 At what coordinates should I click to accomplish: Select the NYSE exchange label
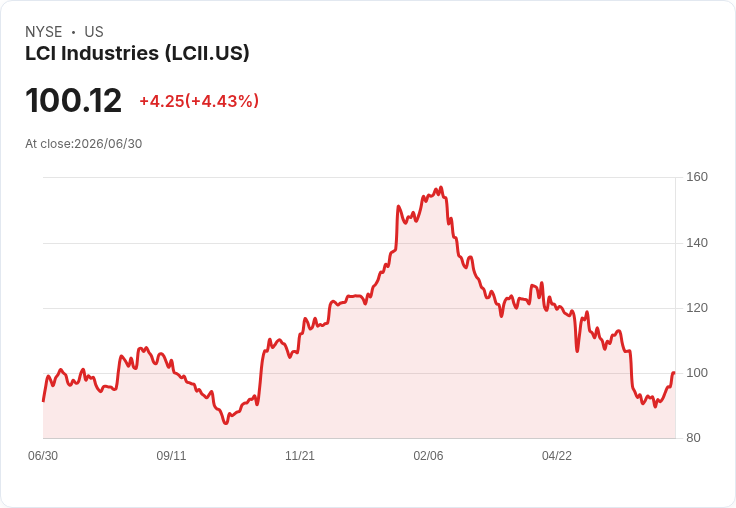pyautogui.click(x=44, y=32)
